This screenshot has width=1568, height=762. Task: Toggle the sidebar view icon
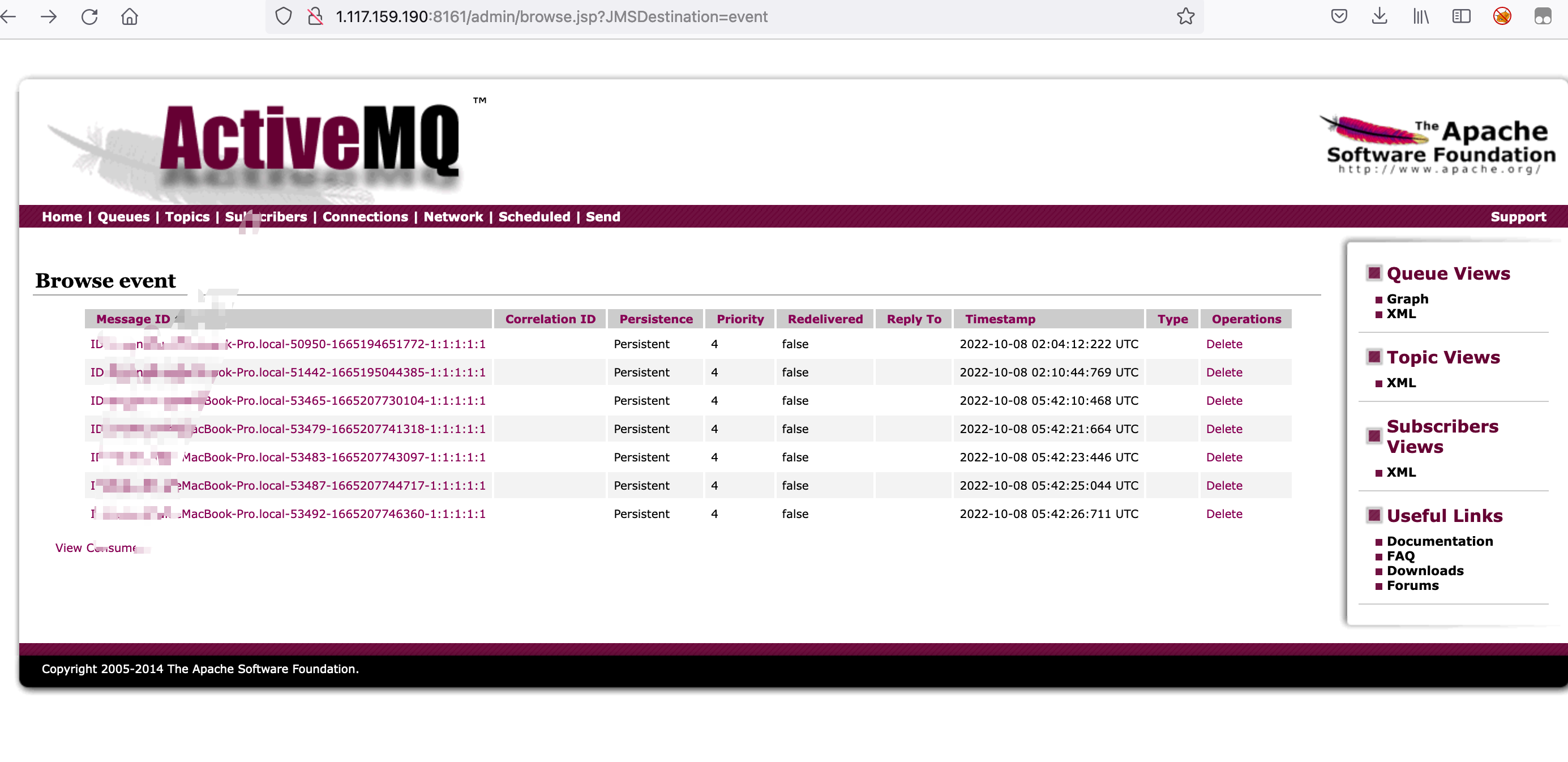point(1461,16)
